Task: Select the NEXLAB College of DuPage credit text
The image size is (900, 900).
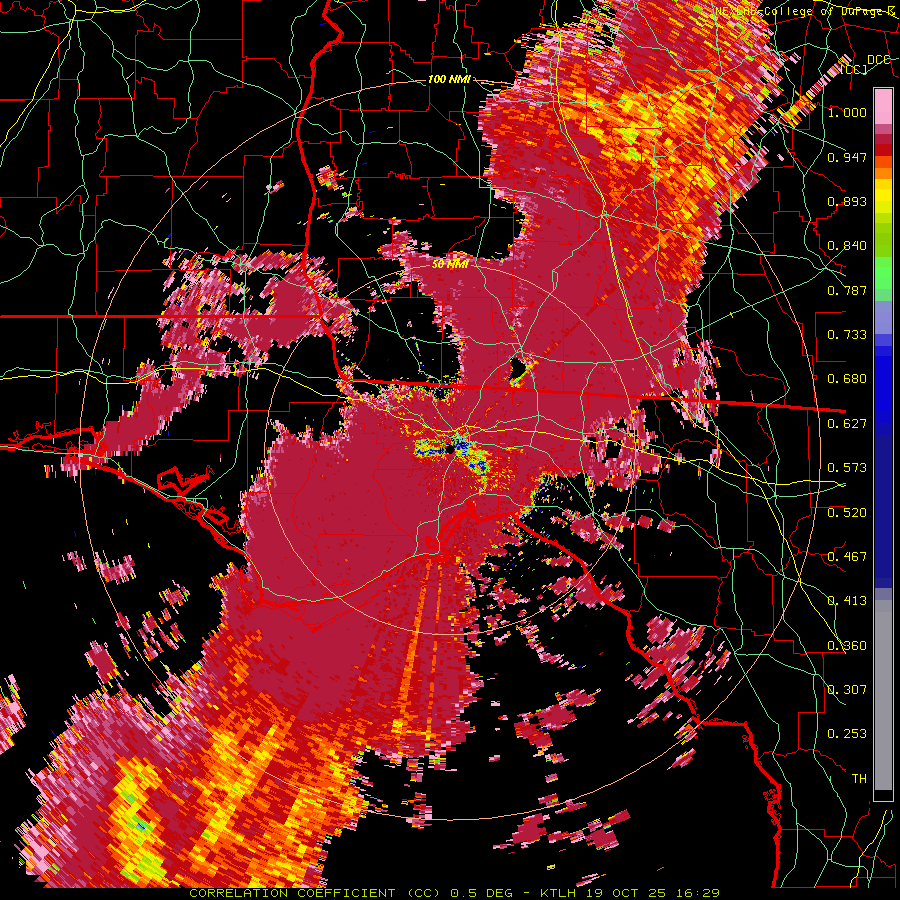Action: [806, 11]
